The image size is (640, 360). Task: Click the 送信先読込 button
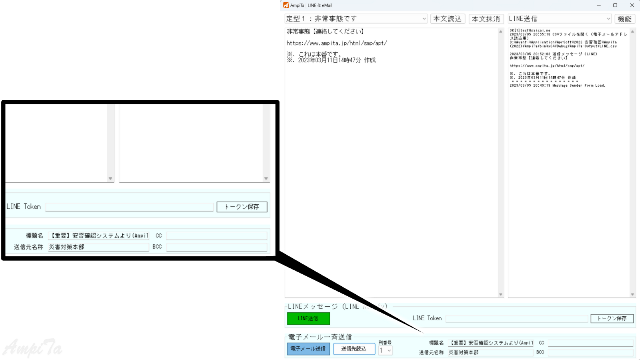tap(354, 349)
